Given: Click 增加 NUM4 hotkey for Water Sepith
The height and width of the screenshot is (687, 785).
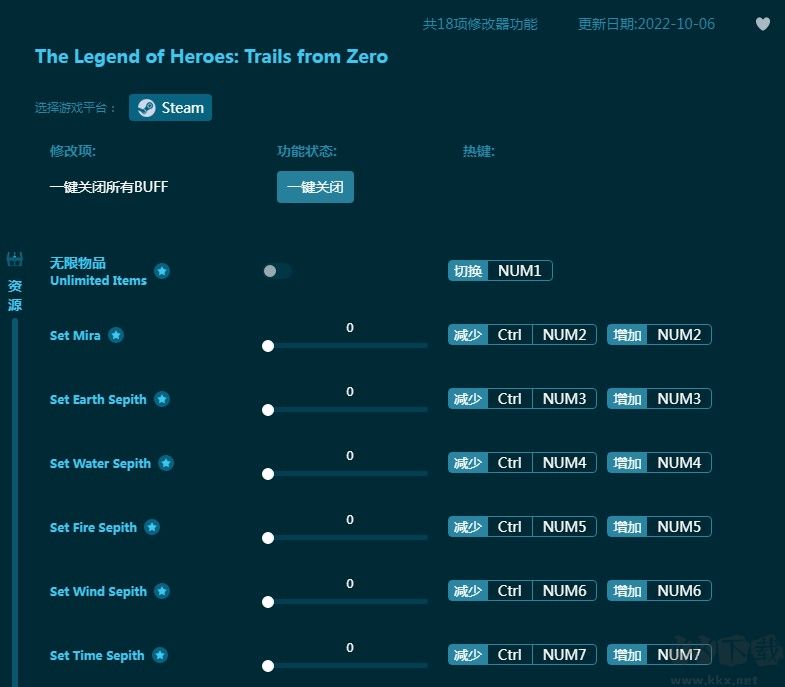Looking at the screenshot, I should pyautogui.click(x=659, y=463).
